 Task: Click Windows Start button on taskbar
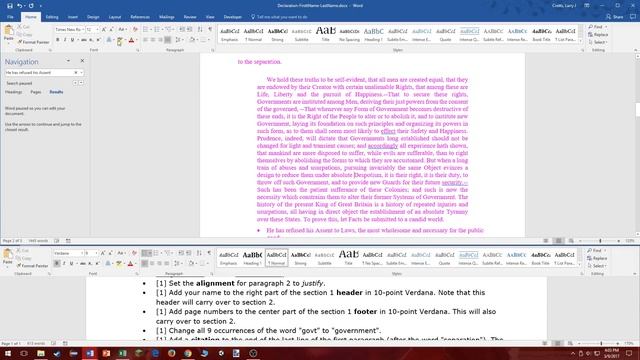point(8,353)
